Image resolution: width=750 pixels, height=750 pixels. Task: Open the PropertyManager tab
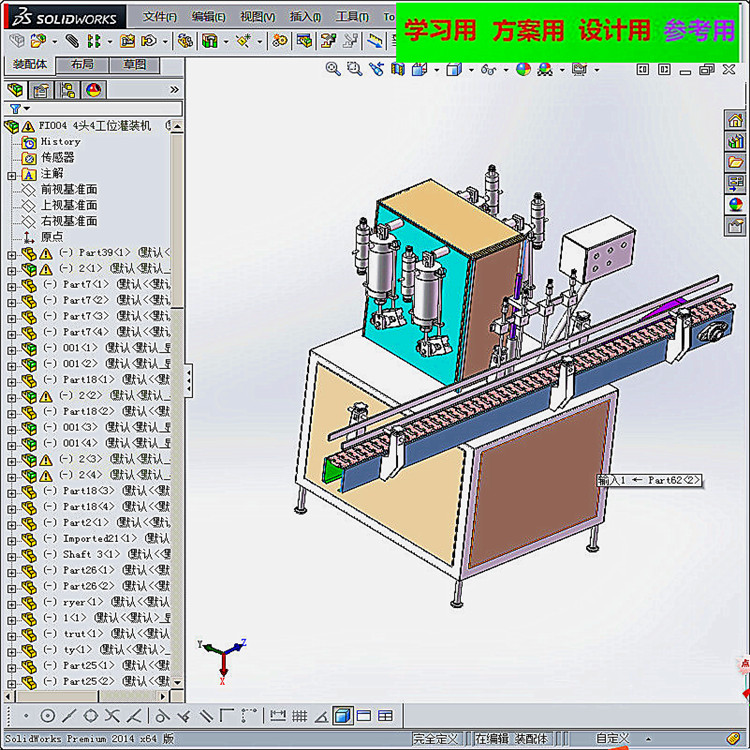41,90
